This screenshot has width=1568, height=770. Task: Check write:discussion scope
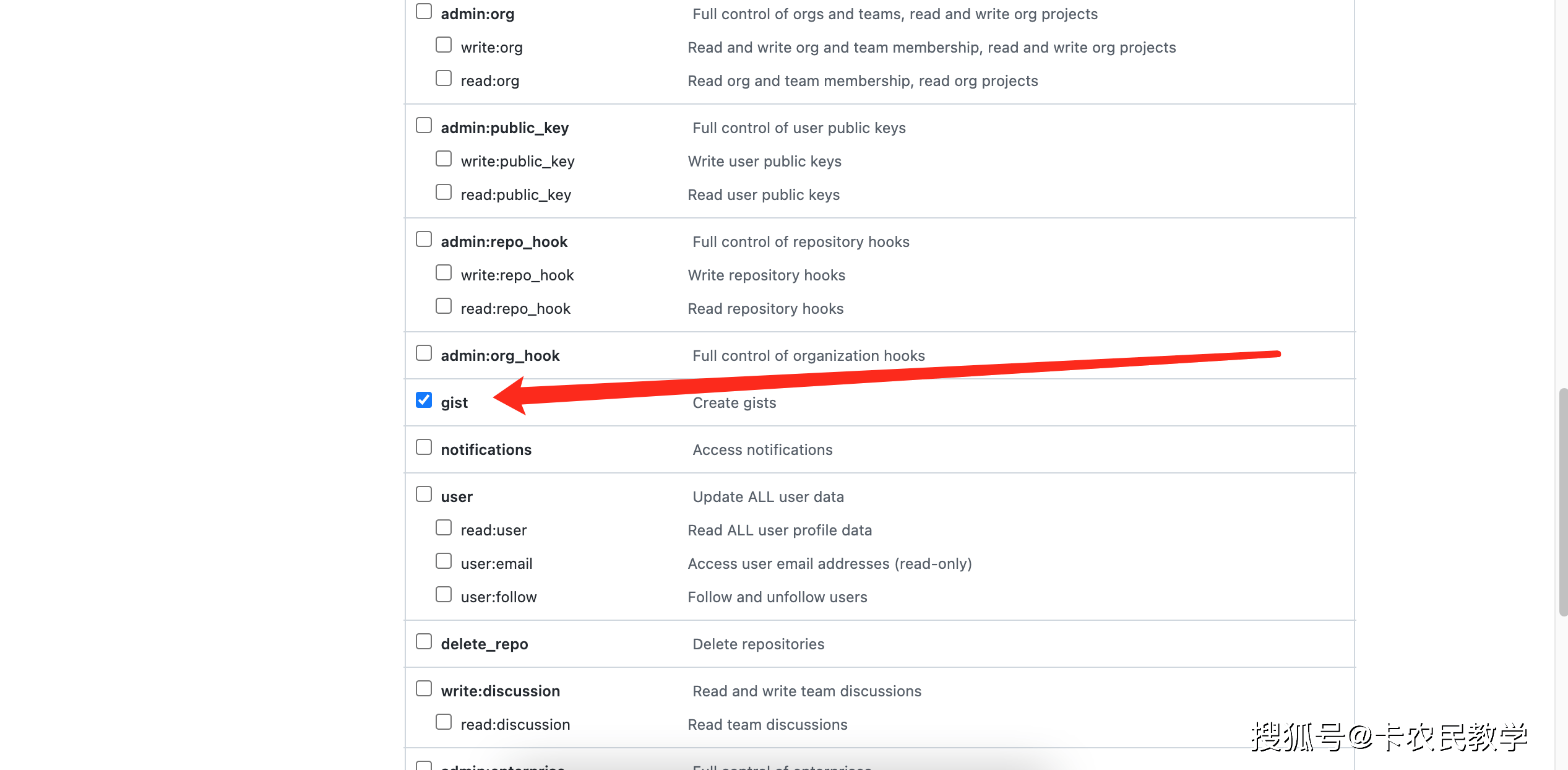[x=424, y=688]
